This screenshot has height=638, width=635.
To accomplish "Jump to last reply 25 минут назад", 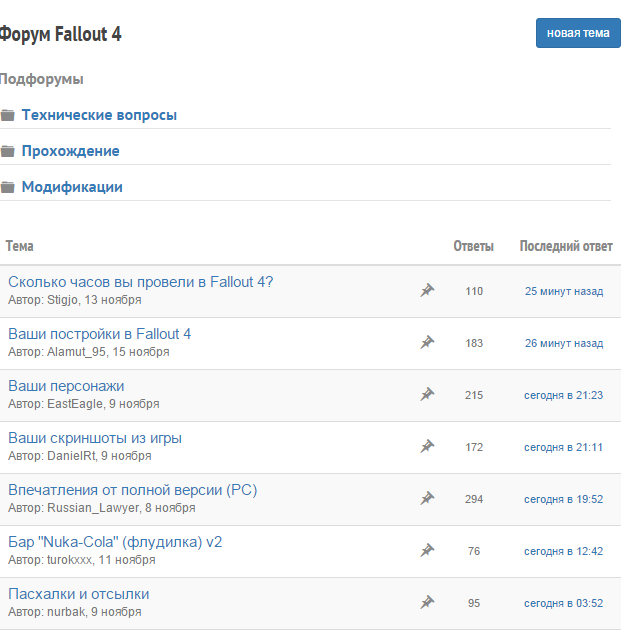I will tap(564, 291).
